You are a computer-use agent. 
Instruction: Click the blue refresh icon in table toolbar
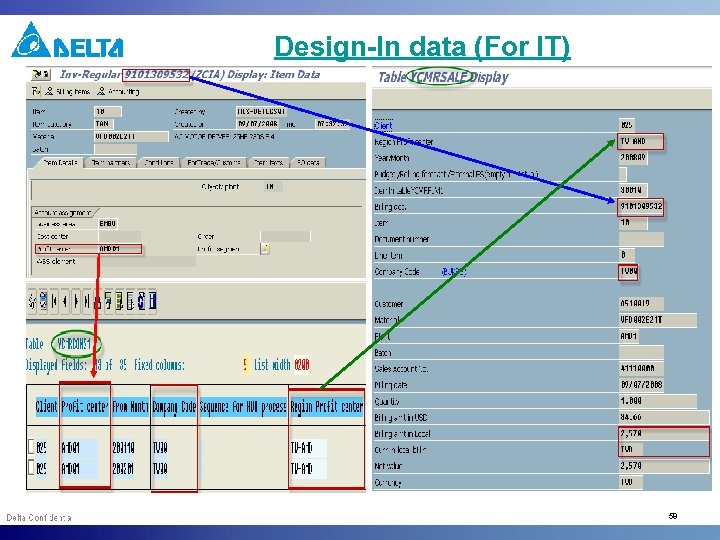tap(141, 301)
